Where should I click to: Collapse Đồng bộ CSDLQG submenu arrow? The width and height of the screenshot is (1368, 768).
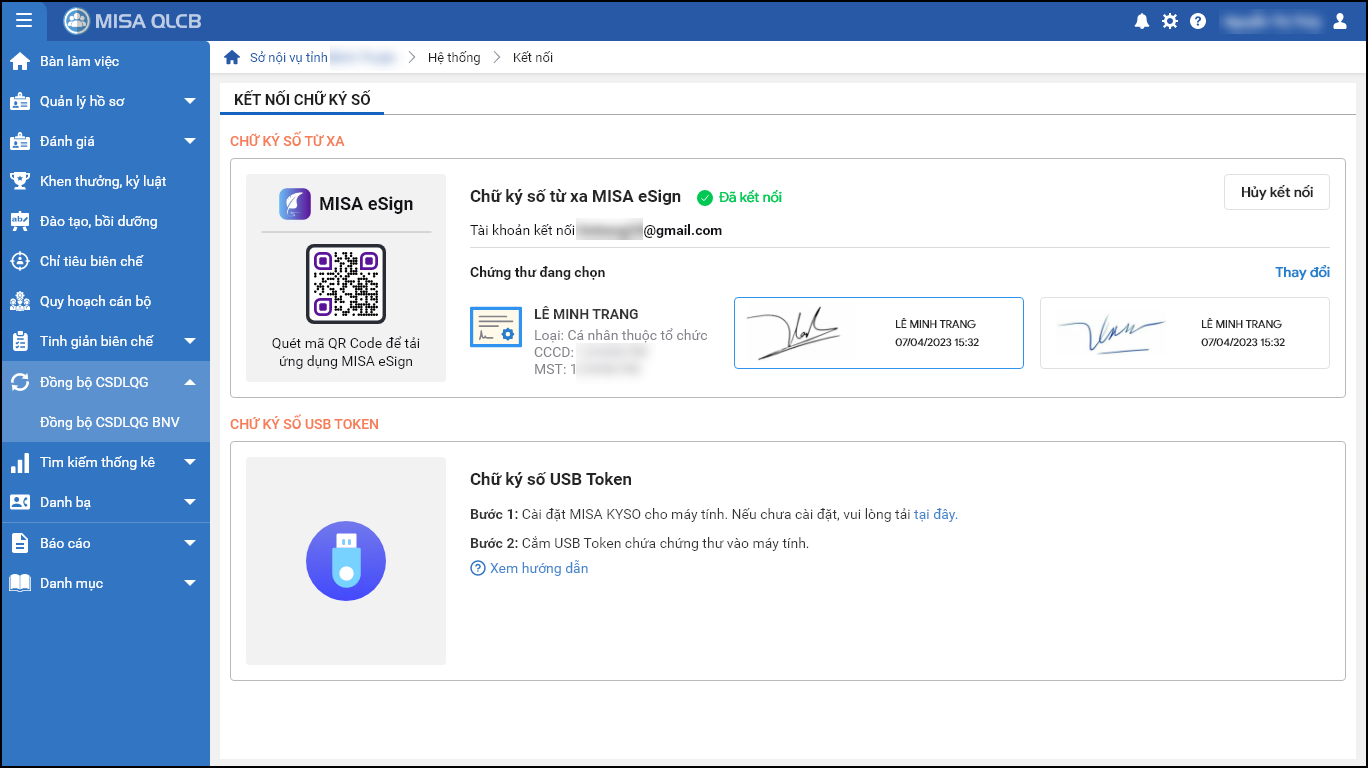click(x=190, y=382)
